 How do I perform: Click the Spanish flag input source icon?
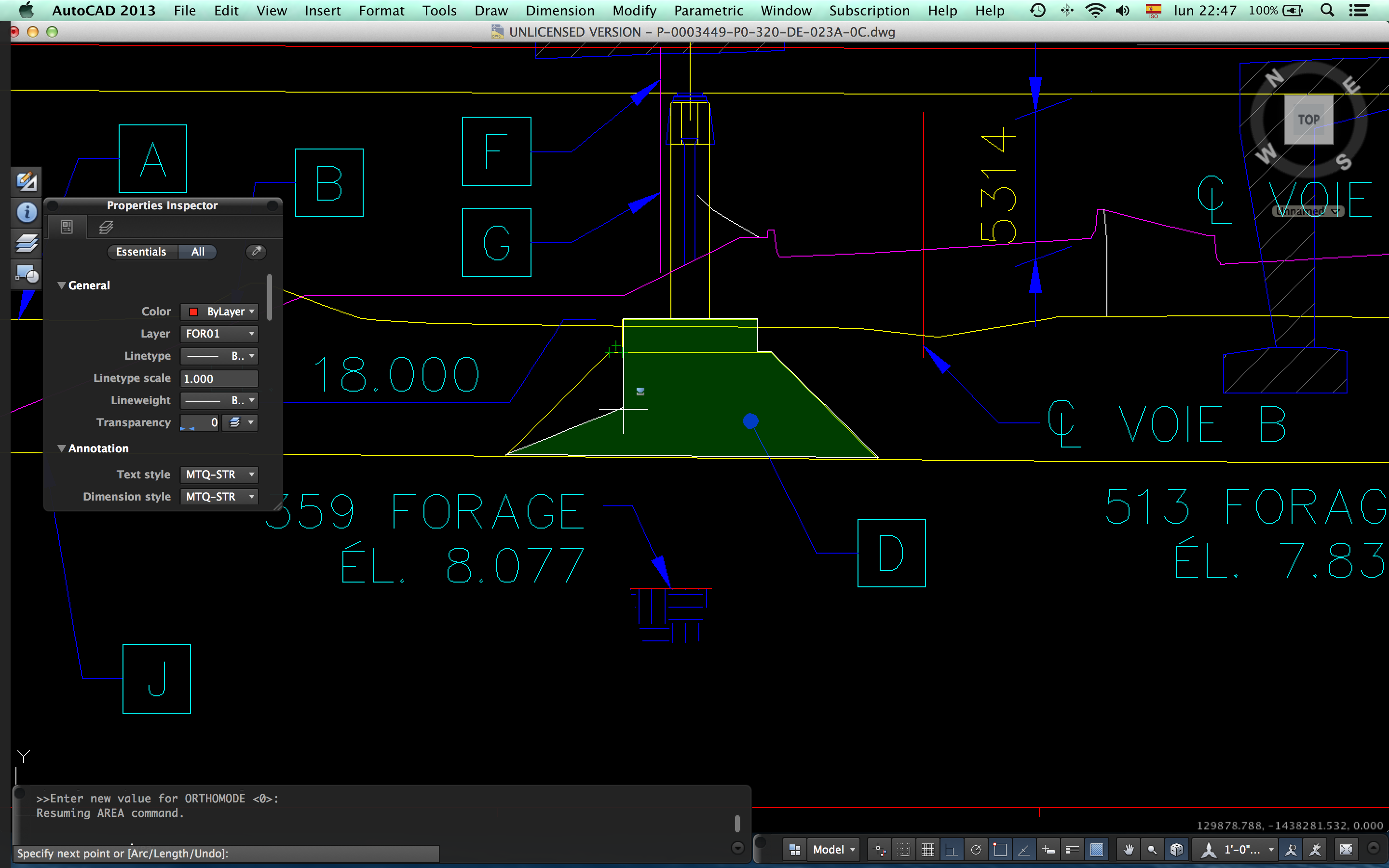point(1153,10)
